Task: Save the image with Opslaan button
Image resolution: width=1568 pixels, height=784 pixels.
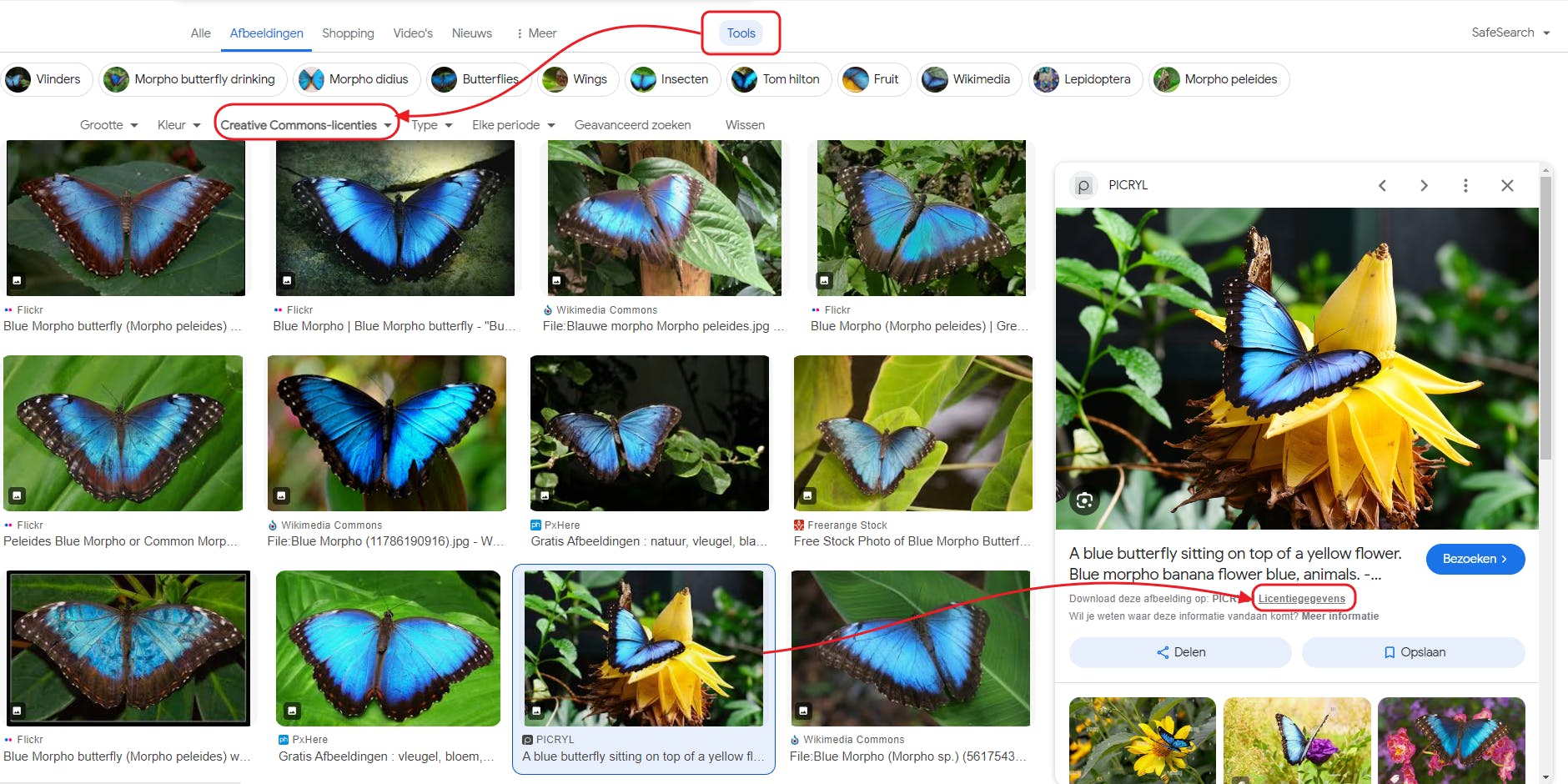Action: pos(1414,652)
